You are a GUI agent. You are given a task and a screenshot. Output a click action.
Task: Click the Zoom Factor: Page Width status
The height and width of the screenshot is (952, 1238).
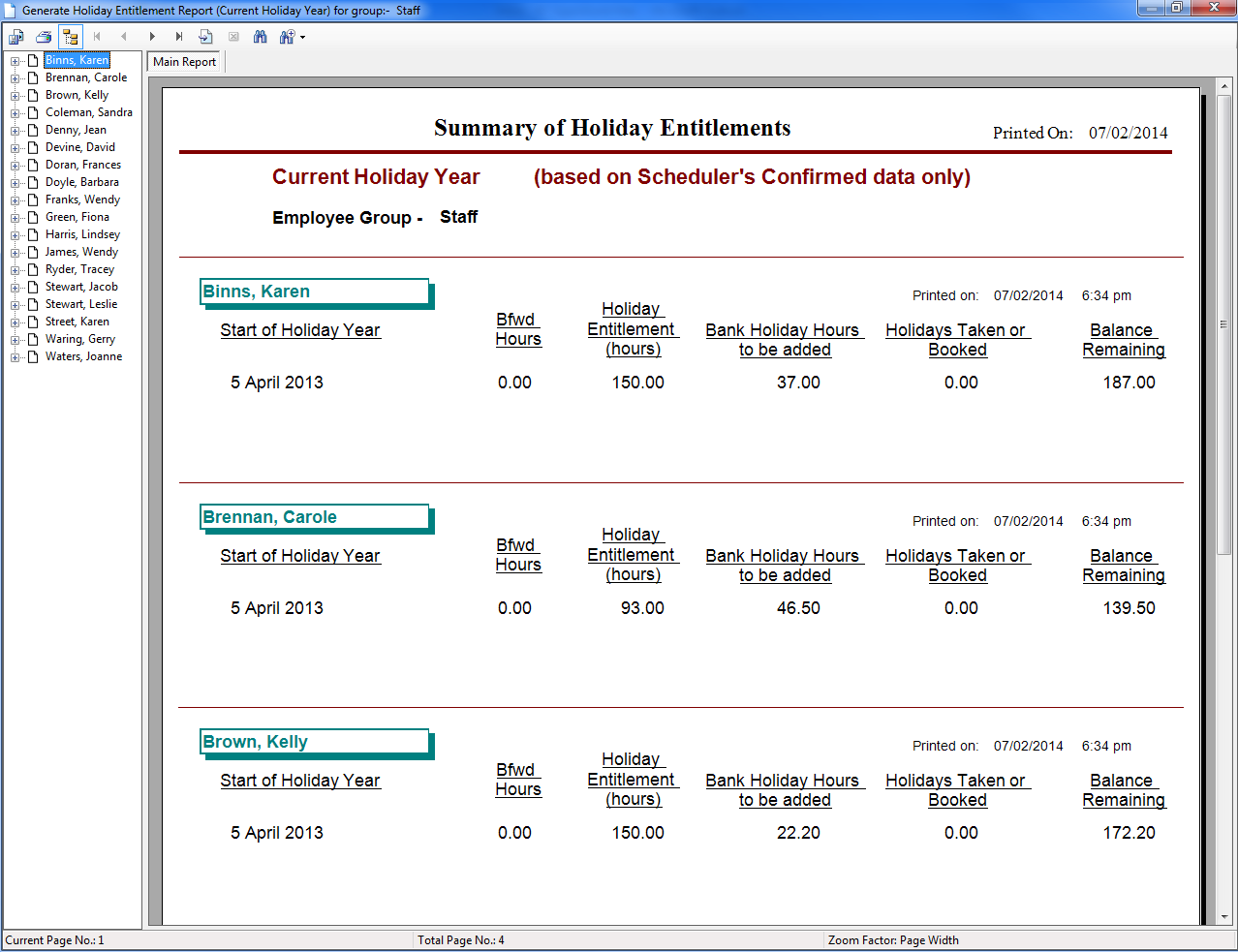click(893, 939)
